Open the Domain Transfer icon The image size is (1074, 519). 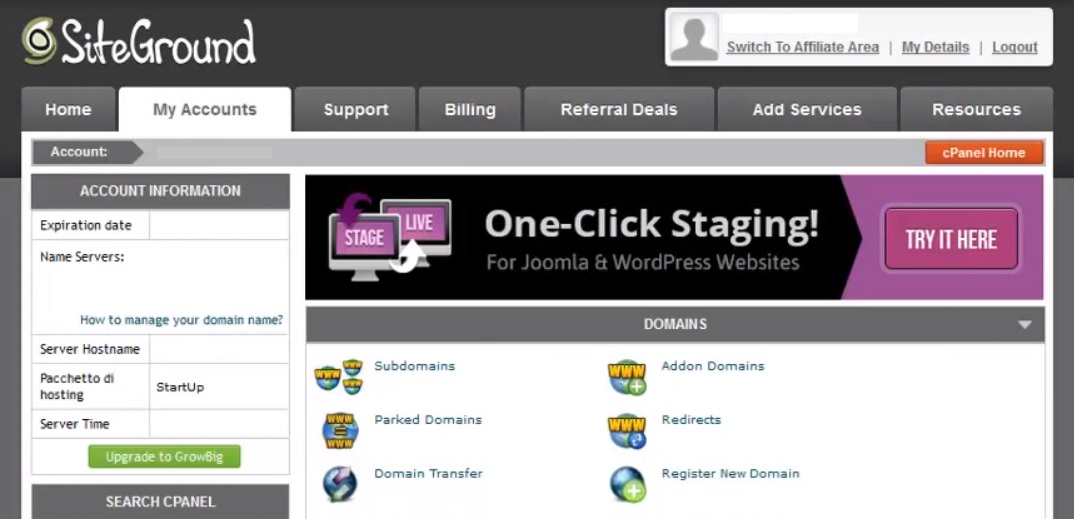click(x=340, y=483)
